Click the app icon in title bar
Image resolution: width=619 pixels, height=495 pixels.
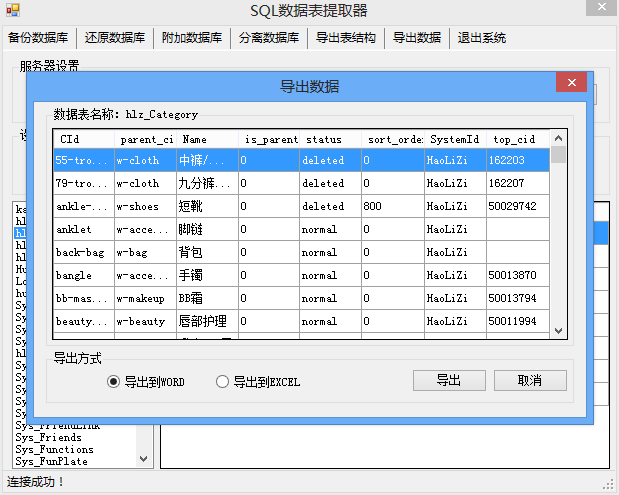(13, 10)
